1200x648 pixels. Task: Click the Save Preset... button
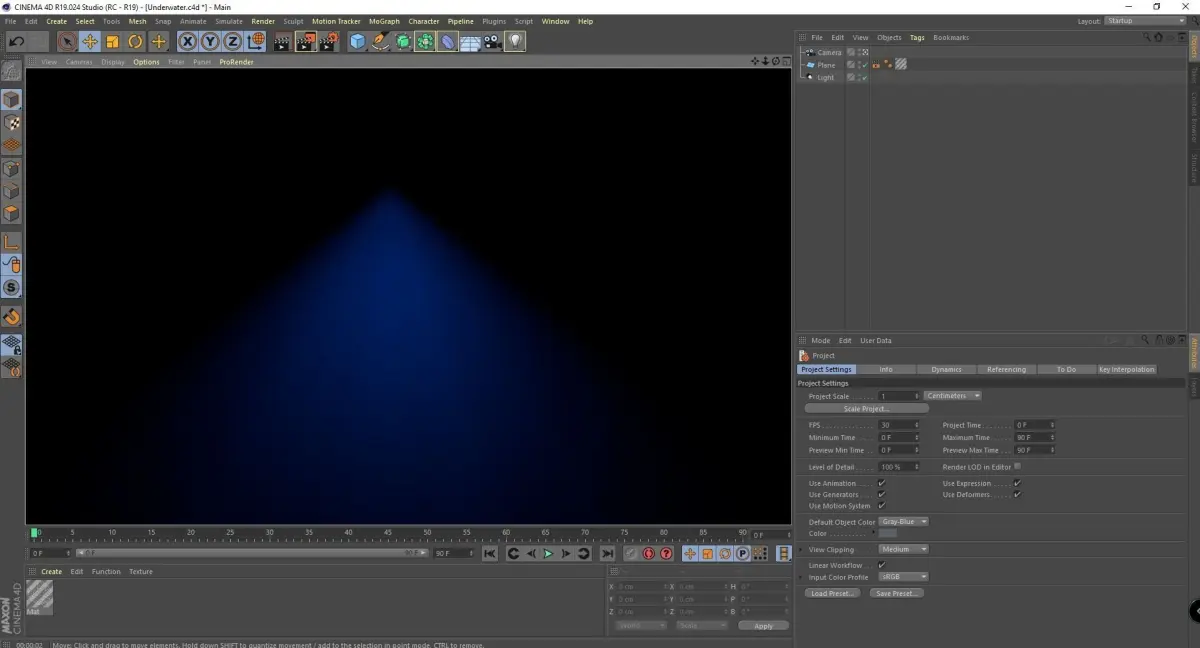pyautogui.click(x=896, y=593)
